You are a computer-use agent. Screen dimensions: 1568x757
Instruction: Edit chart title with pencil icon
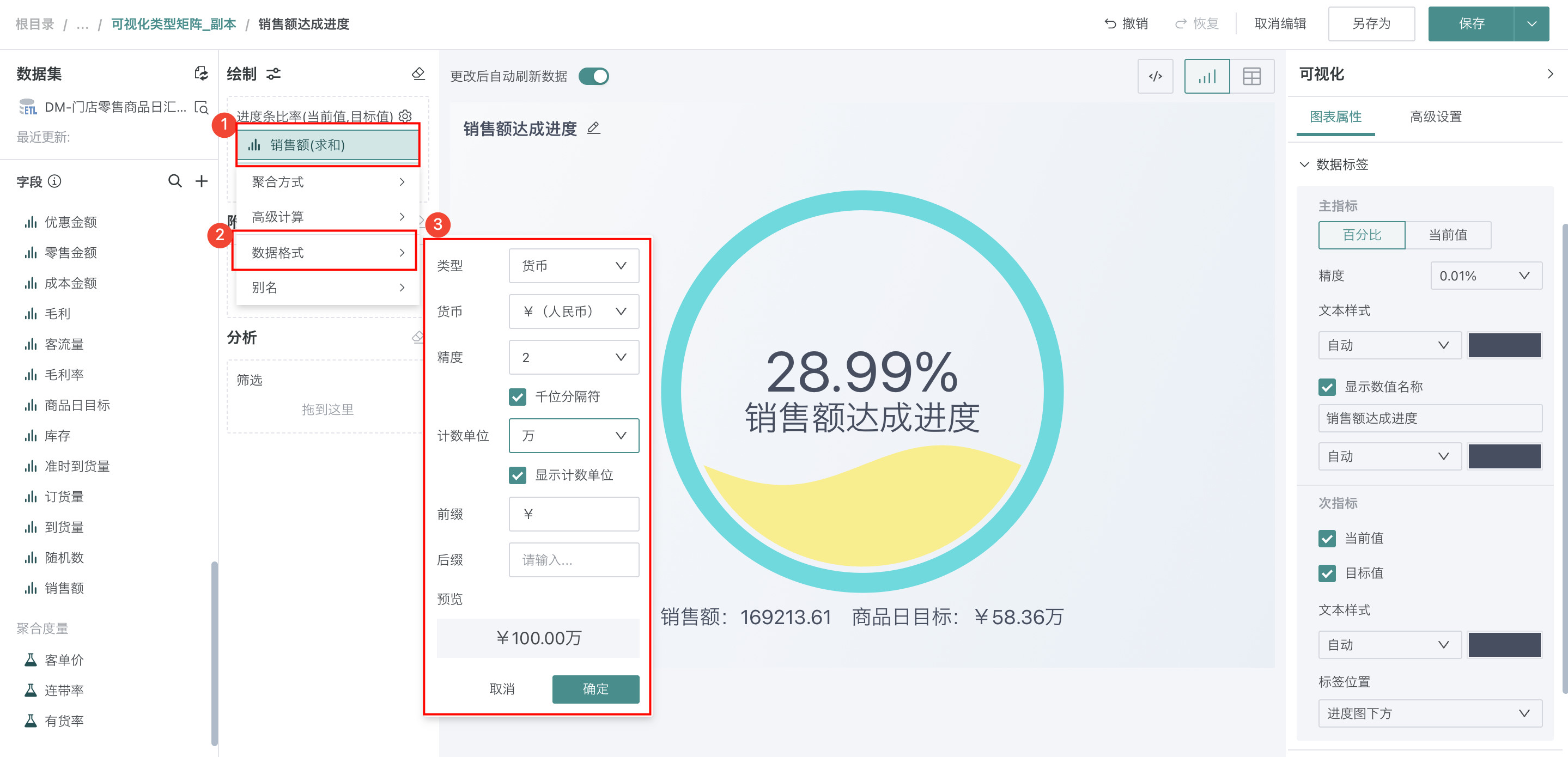click(x=593, y=129)
